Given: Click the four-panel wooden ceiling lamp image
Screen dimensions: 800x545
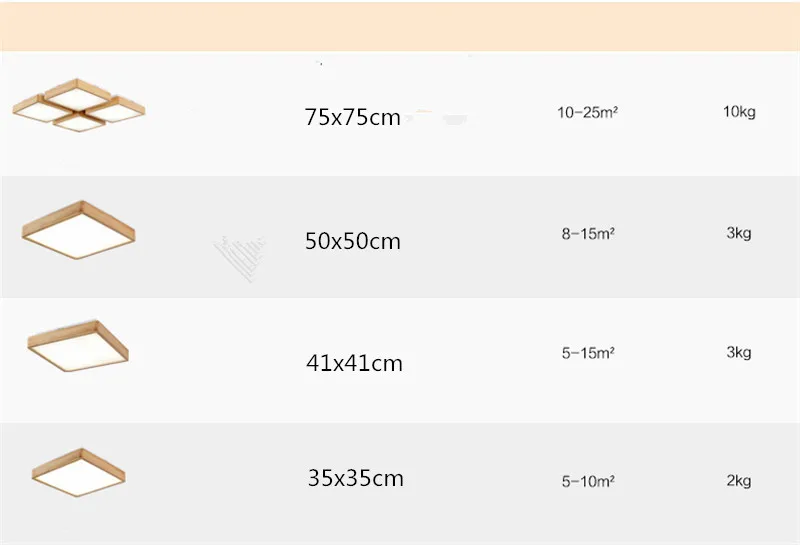Looking at the screenshot, I should click(79, 105).
